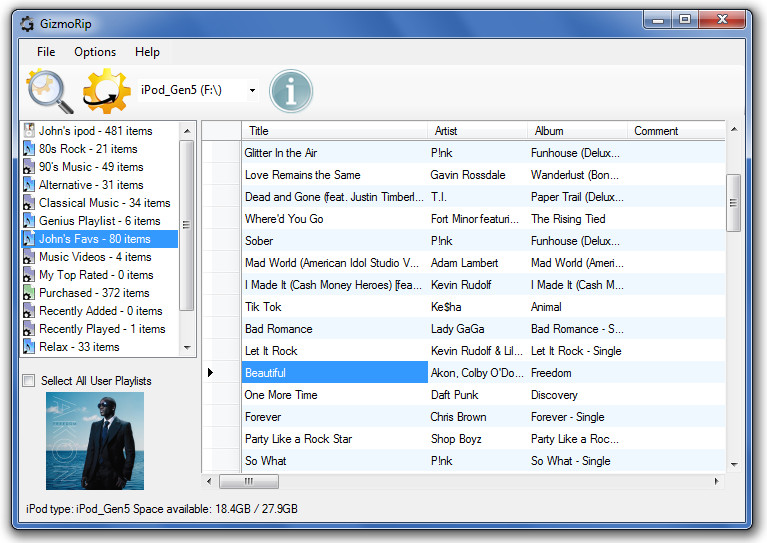Click the Purchased playlist icon
Viewport: 767px width, 543px height.
[29, 293]
